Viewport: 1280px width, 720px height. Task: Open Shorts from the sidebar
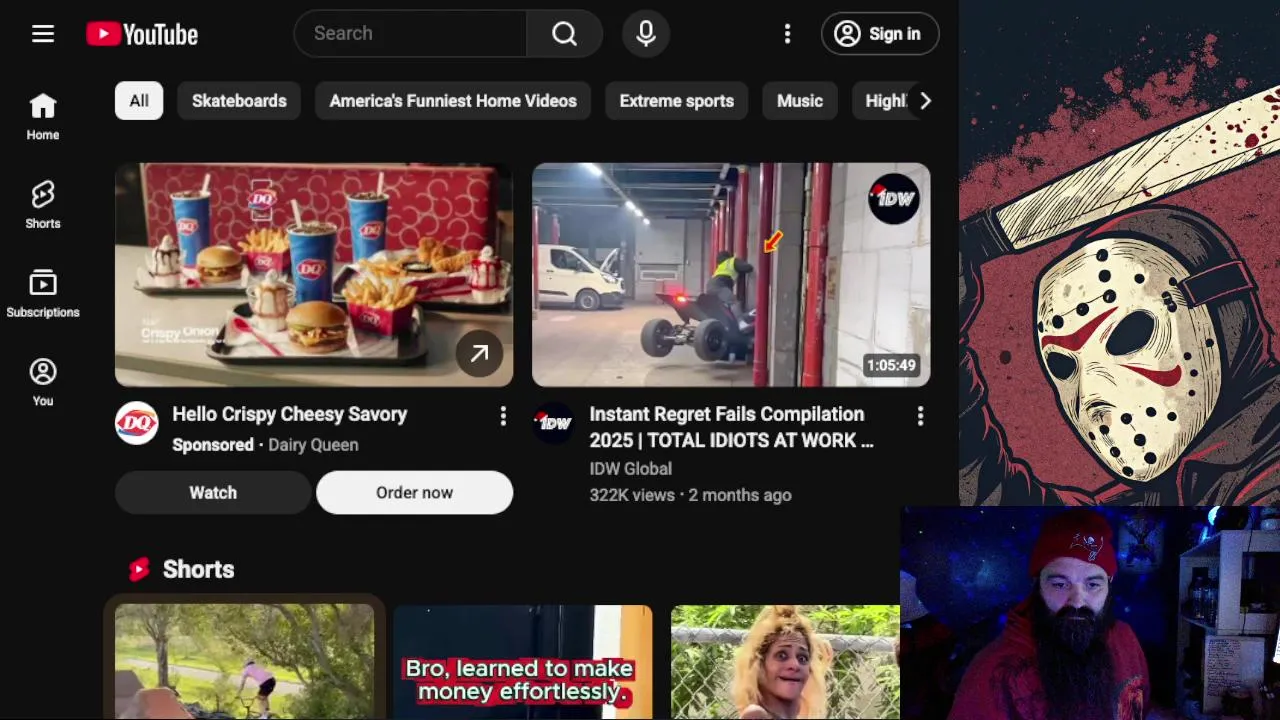click(x=43, y=206)
